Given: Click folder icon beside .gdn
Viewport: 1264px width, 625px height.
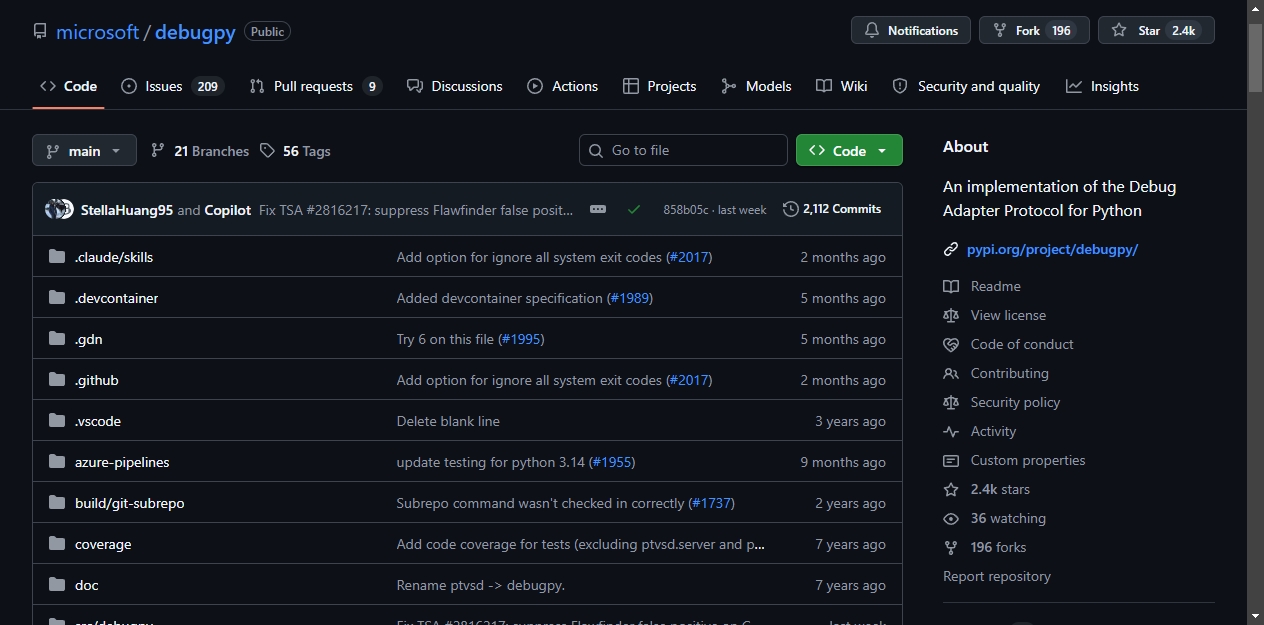Looking at the screenshot, I should [57, 339].
